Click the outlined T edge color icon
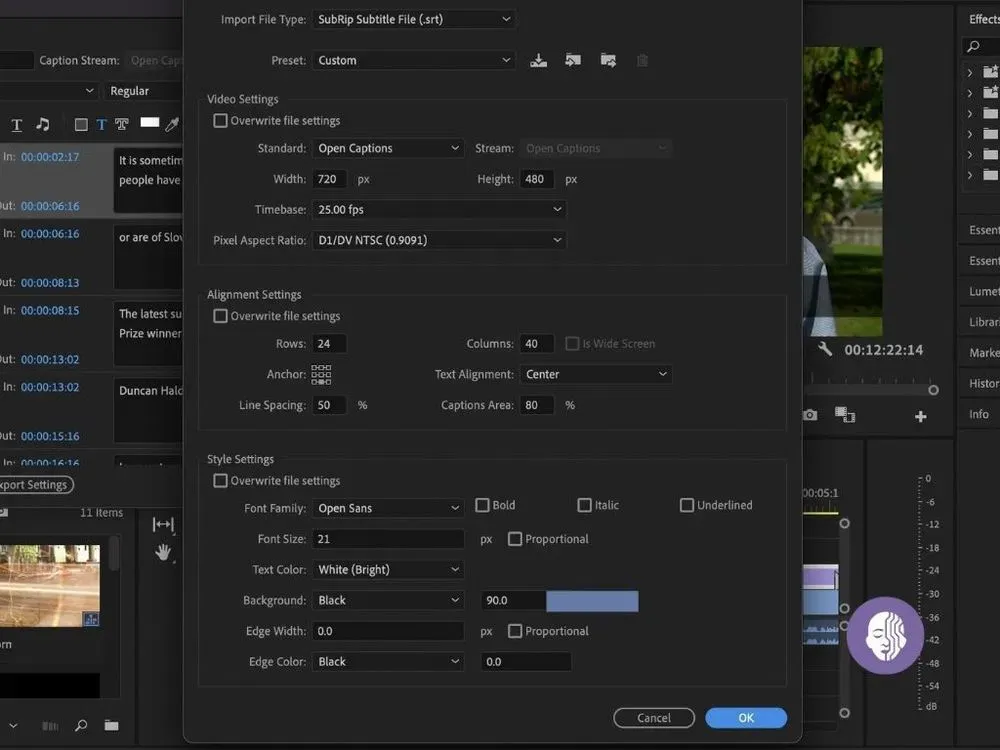 tap(122, 124)
